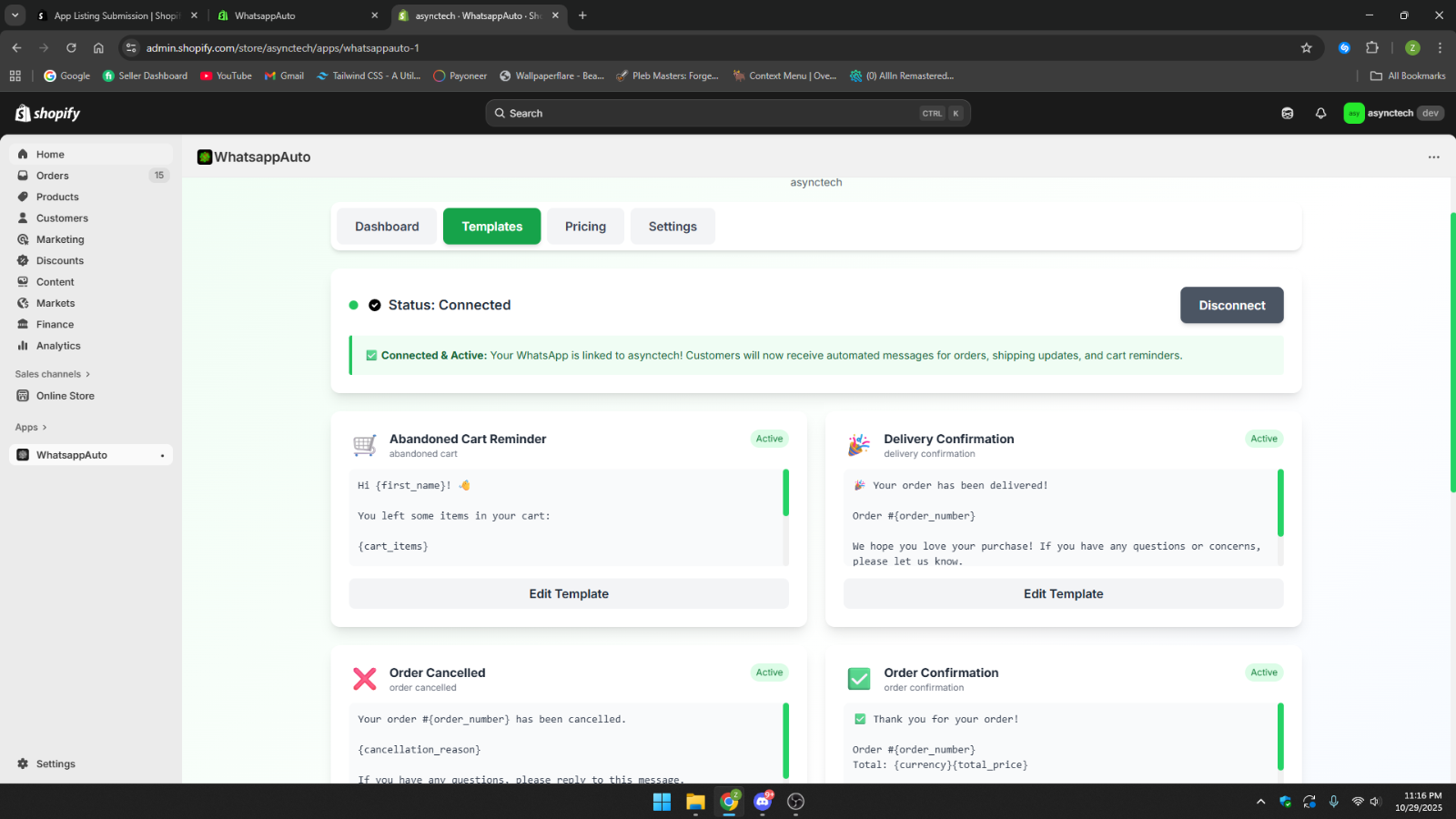The image size is (1456, 819).
Task: Switch to the Dashboard tab
Action: tap(387, 227)
